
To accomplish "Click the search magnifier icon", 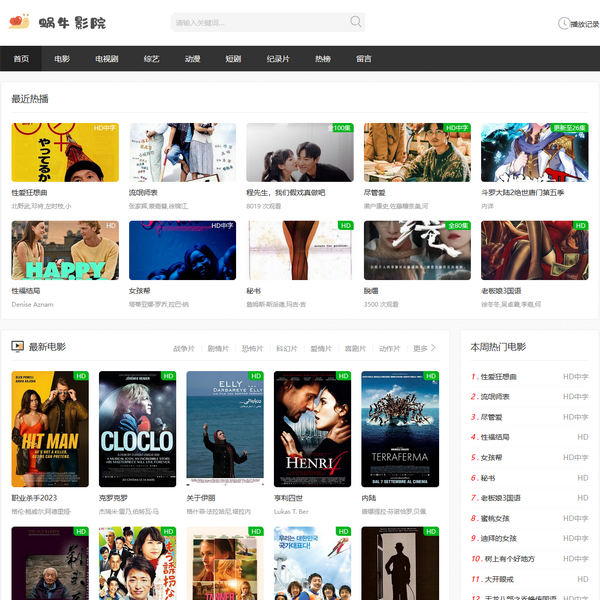I will click(x=356, y=22).
